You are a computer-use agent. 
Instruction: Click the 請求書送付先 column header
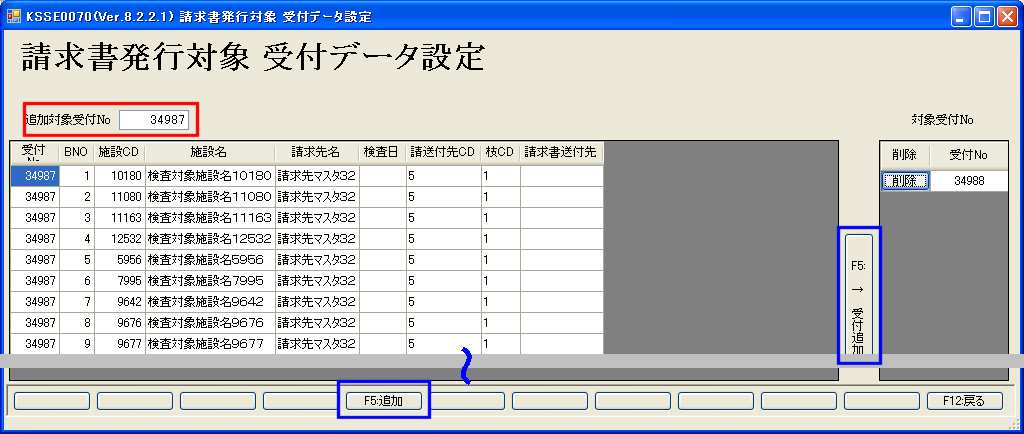tap(560, 152)
